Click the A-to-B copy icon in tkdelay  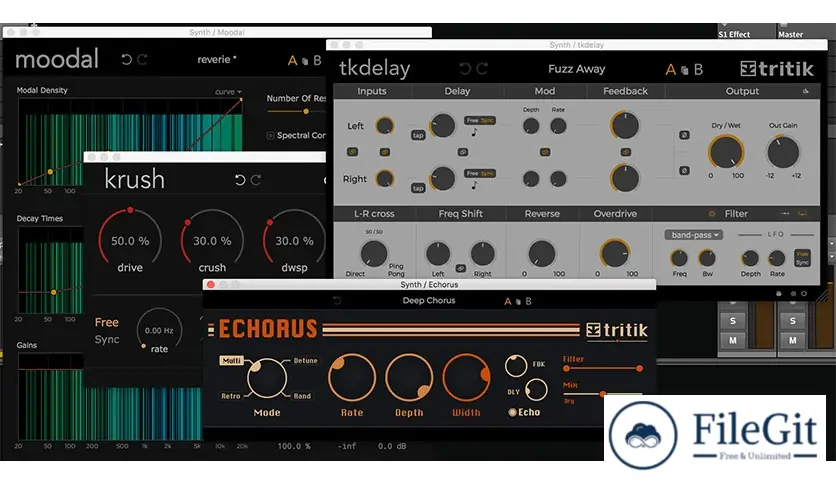pyautogui.click(x=685, y=70)
